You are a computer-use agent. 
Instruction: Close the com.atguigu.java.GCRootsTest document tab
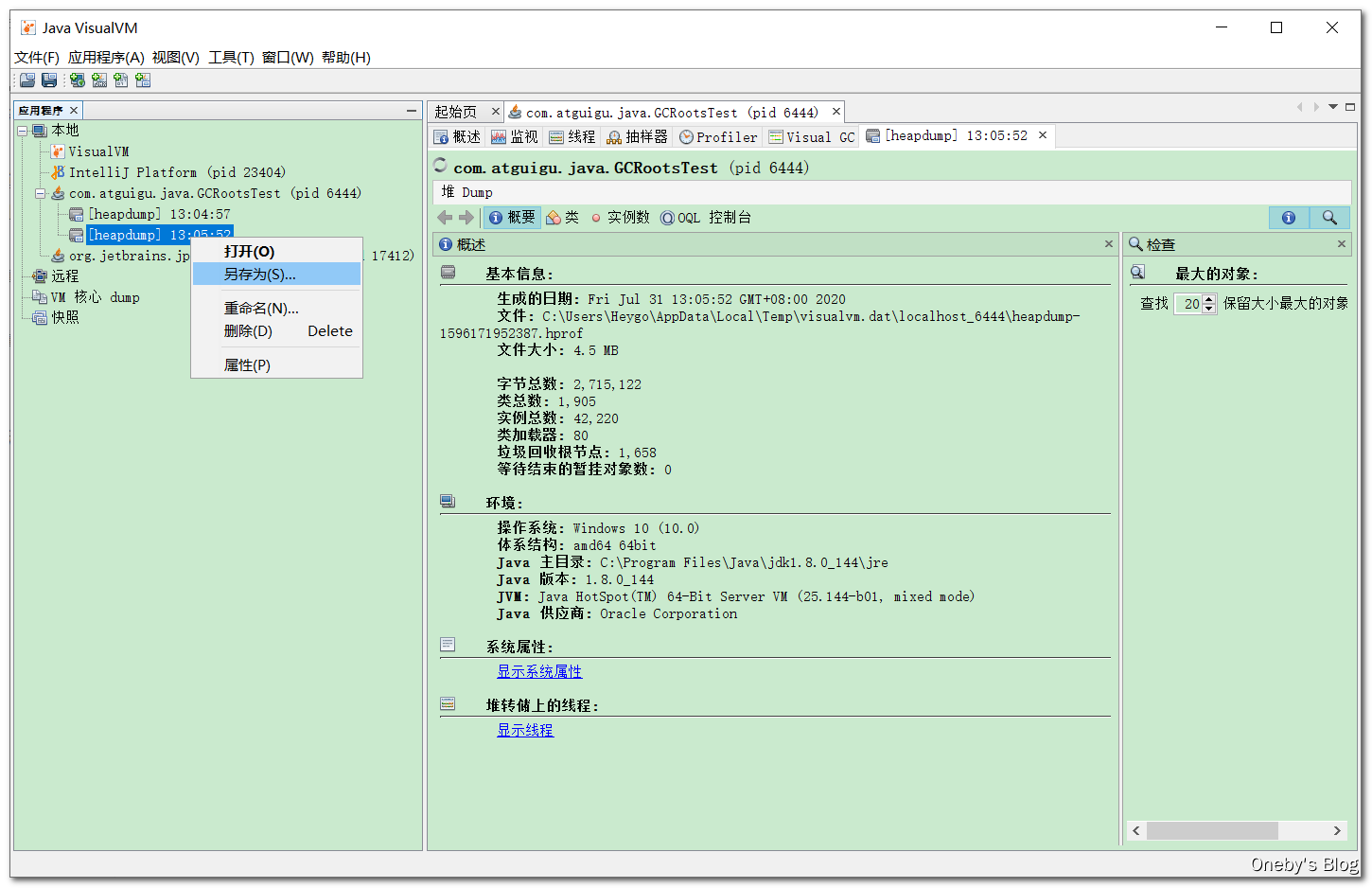(x=836, y=112)
